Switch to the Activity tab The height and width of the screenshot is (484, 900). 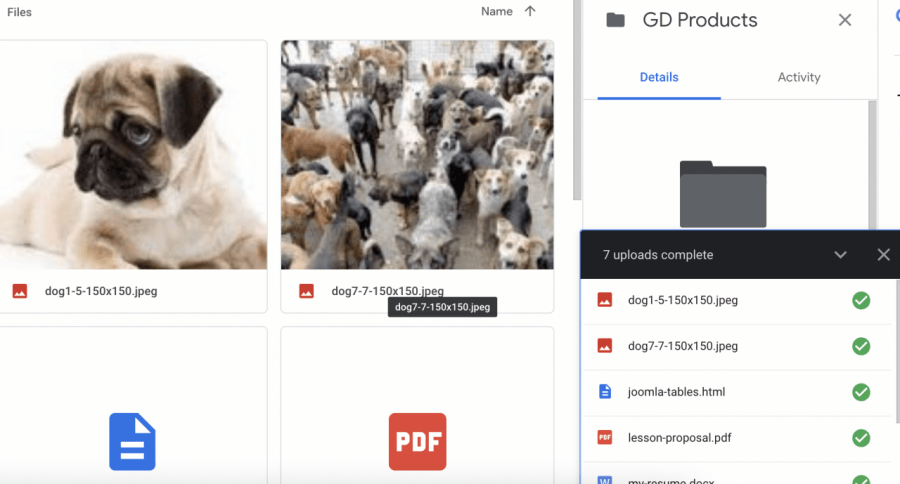799,77
